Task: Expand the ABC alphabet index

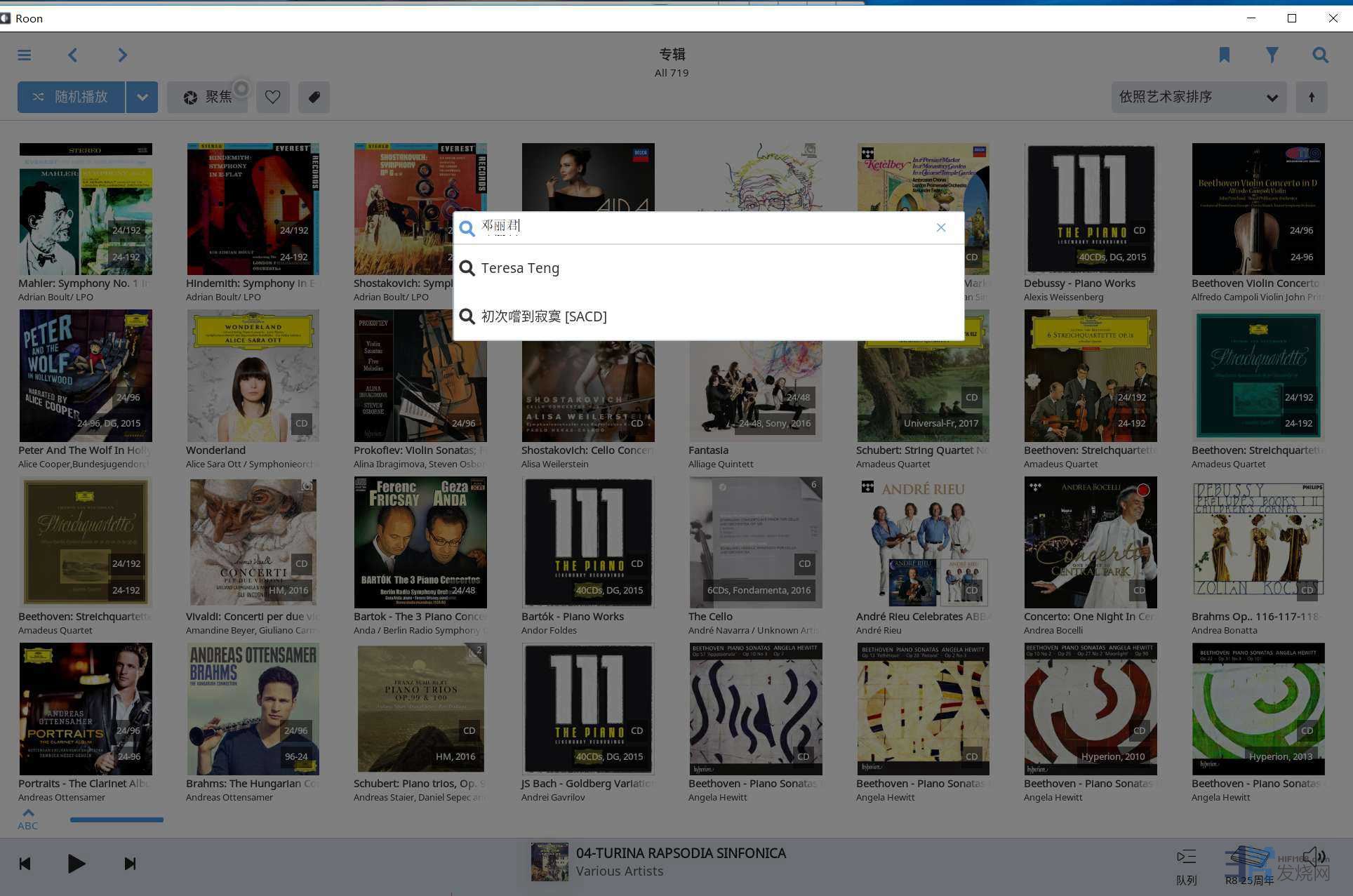Action: click(x=28, y=820)
